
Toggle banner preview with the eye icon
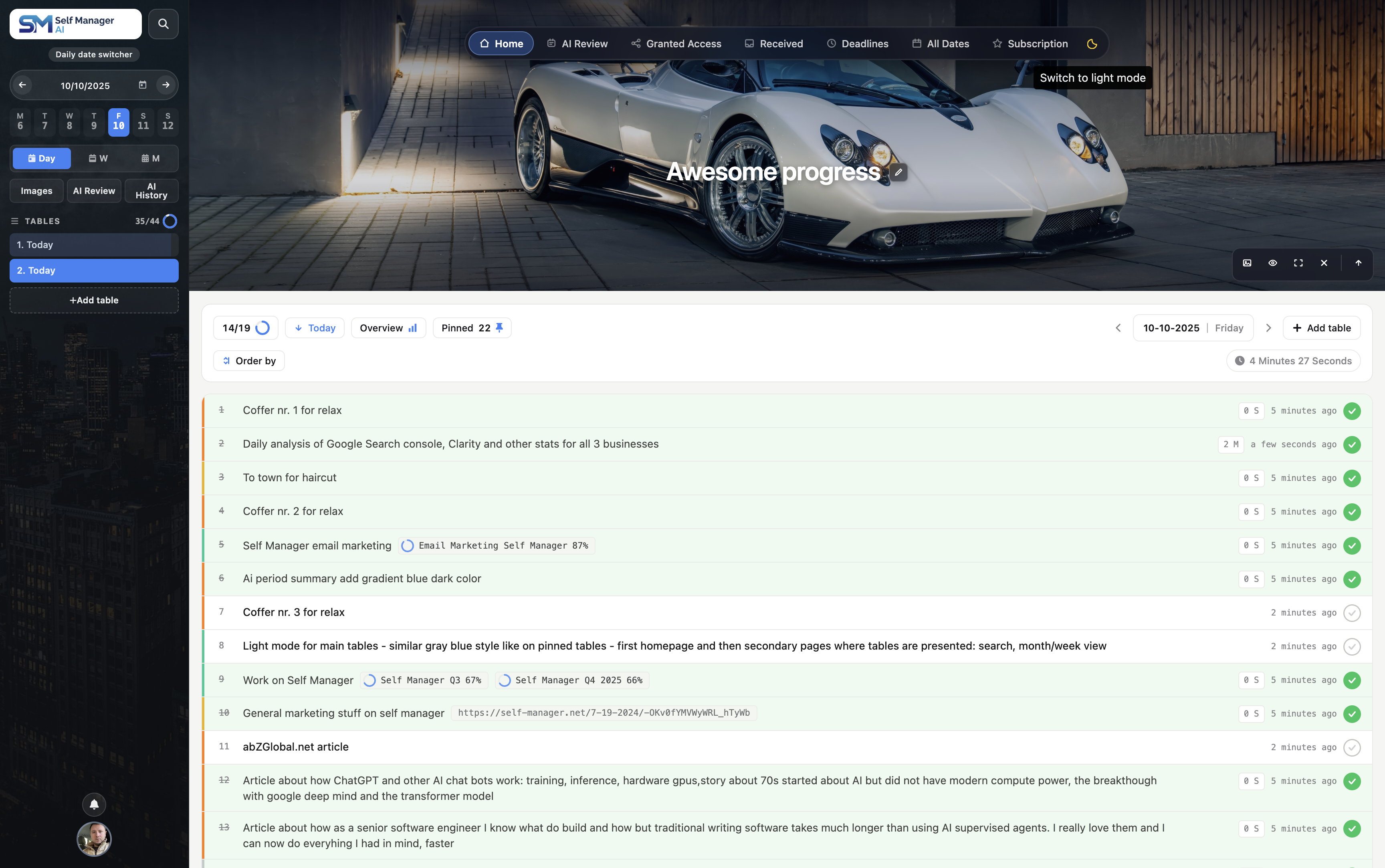tap(1272, 264)
